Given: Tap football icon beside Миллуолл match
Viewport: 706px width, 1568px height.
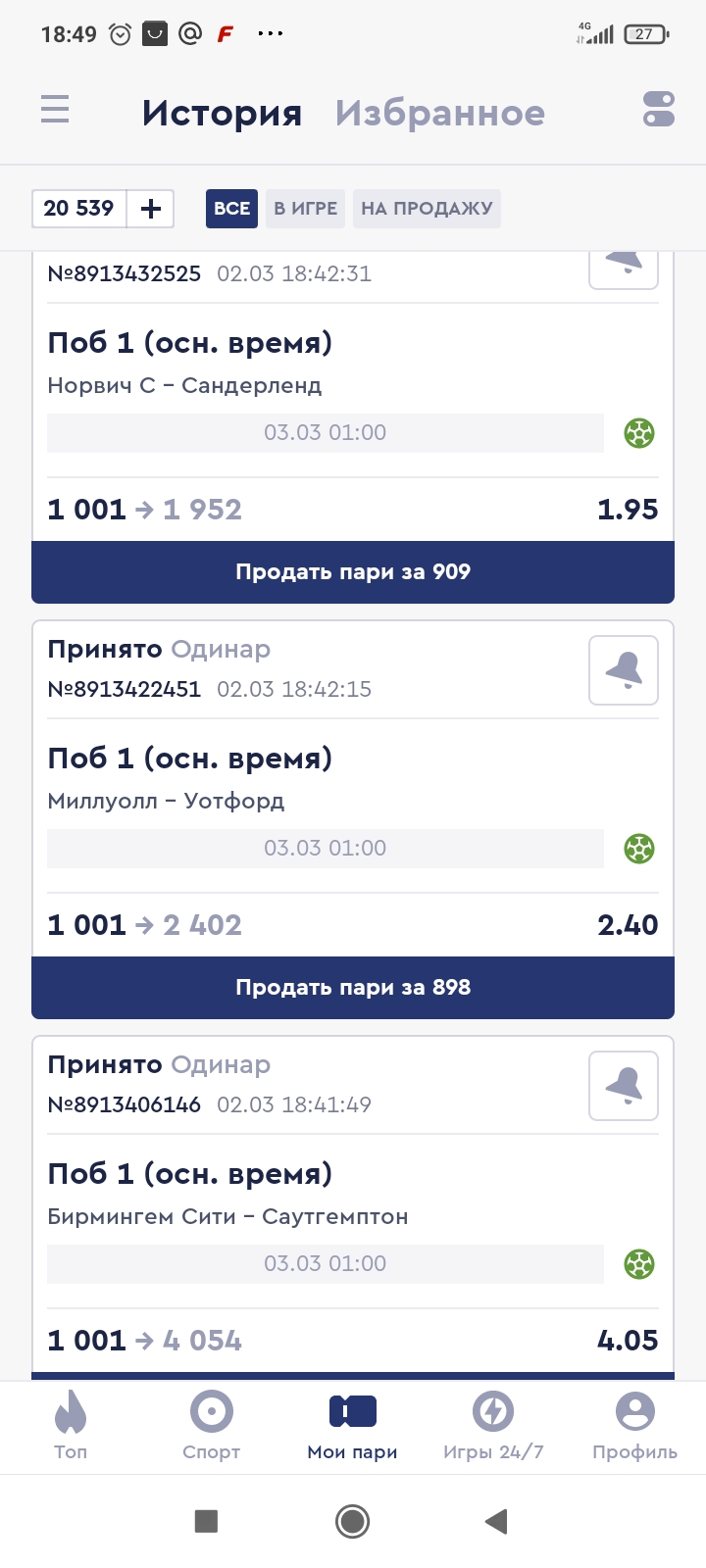Looking at the screenshot, I should coord(639,849).
